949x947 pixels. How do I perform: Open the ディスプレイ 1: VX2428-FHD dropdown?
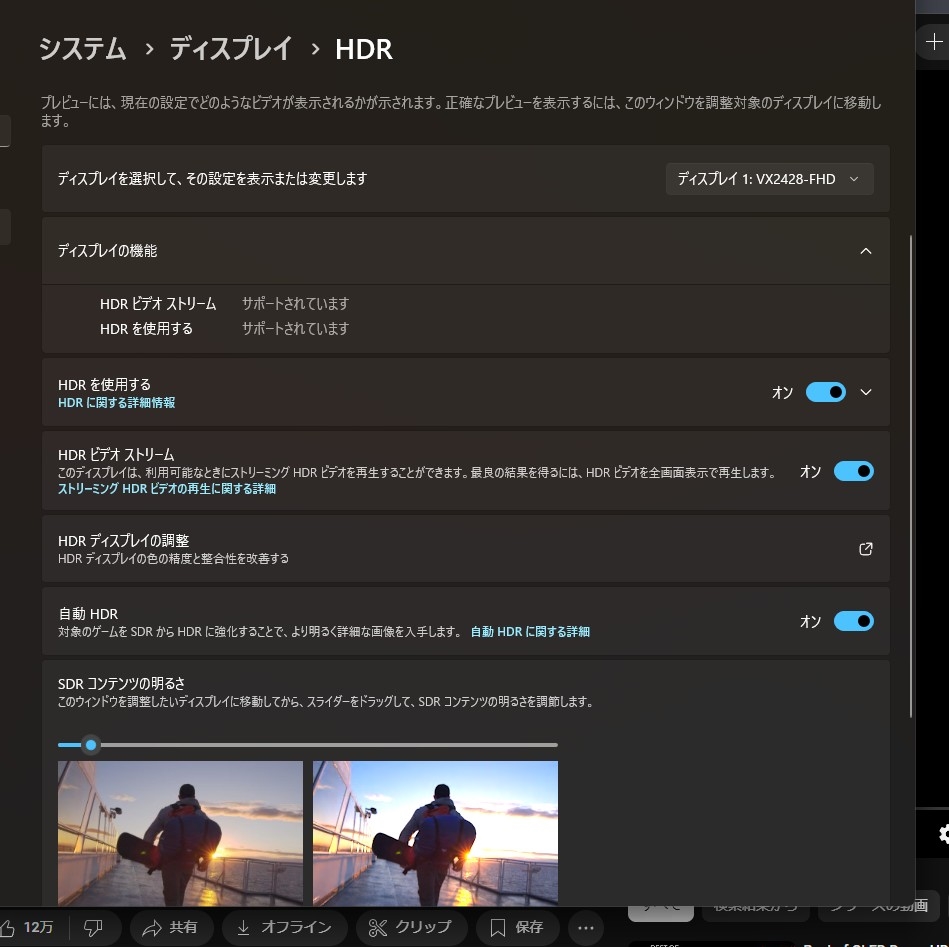pos(769,179)
